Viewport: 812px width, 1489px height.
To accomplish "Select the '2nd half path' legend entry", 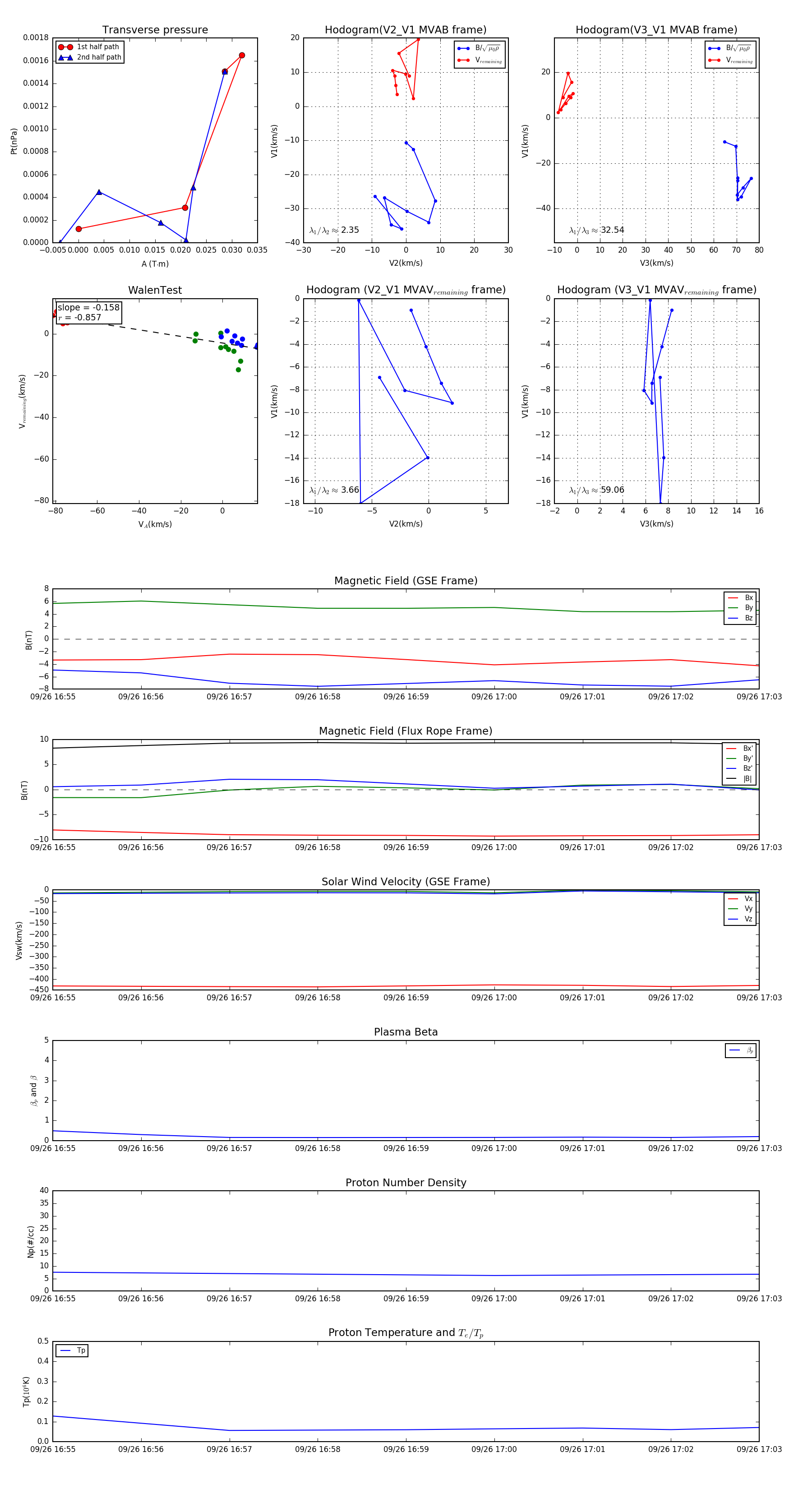I will (90, 57).
